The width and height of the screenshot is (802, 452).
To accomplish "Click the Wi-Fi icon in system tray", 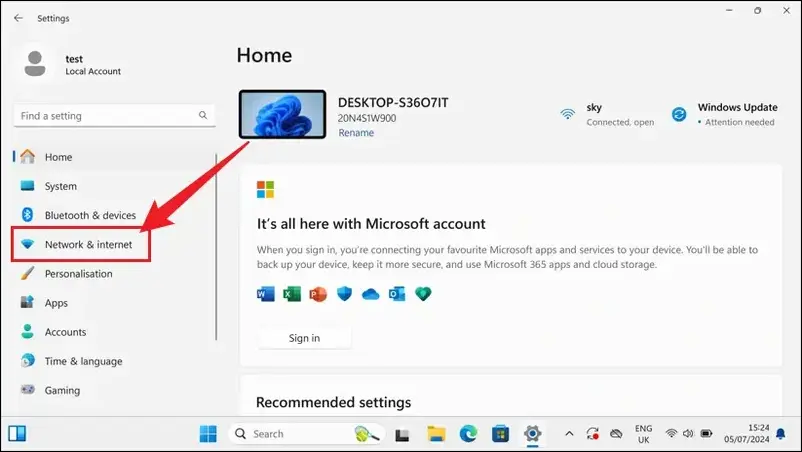I will pyautogui.click(x=671, y=434).
